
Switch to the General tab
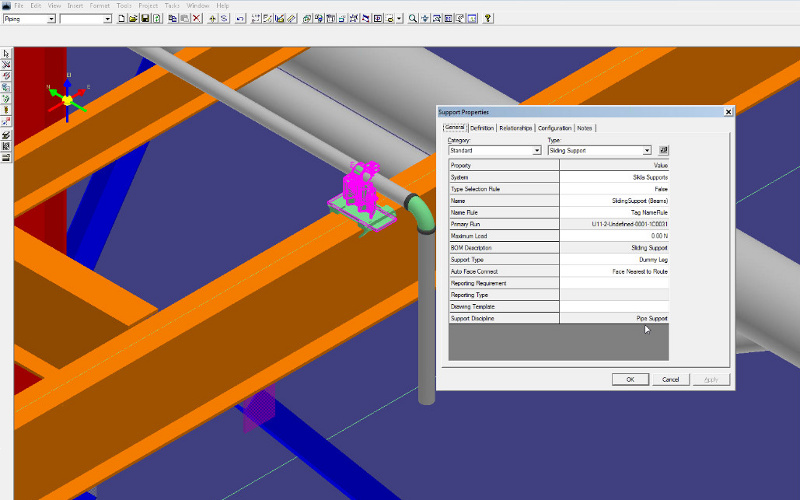[x=455, y=128]
